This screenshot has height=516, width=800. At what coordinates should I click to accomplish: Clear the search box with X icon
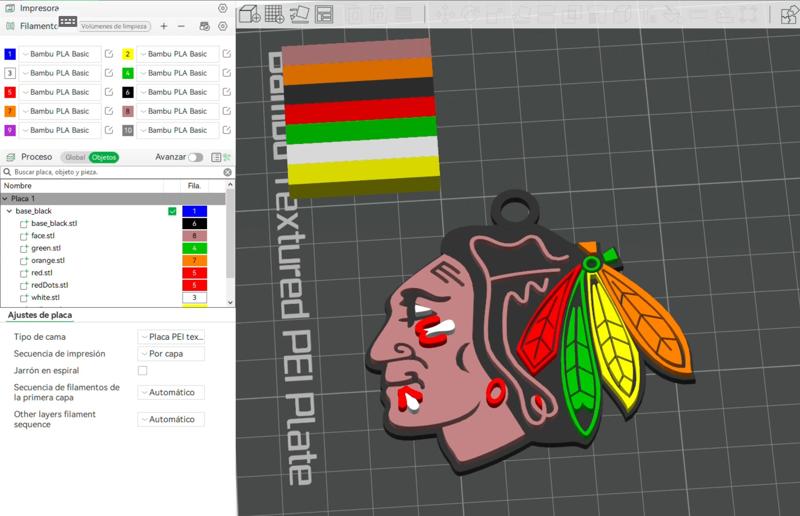coord(228,172)
